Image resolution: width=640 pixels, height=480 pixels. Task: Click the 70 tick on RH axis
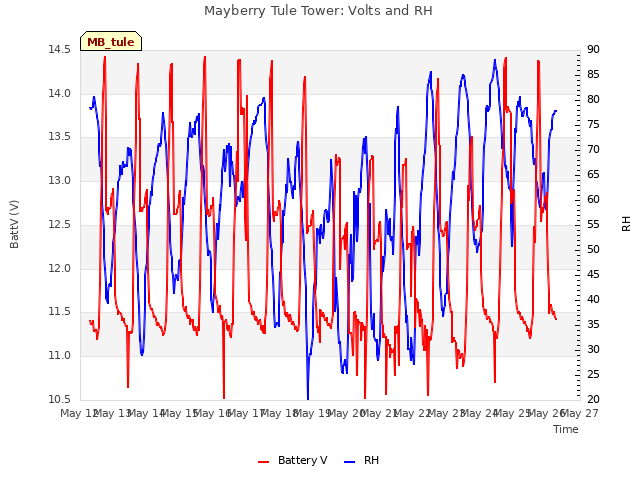pos(593,150)
